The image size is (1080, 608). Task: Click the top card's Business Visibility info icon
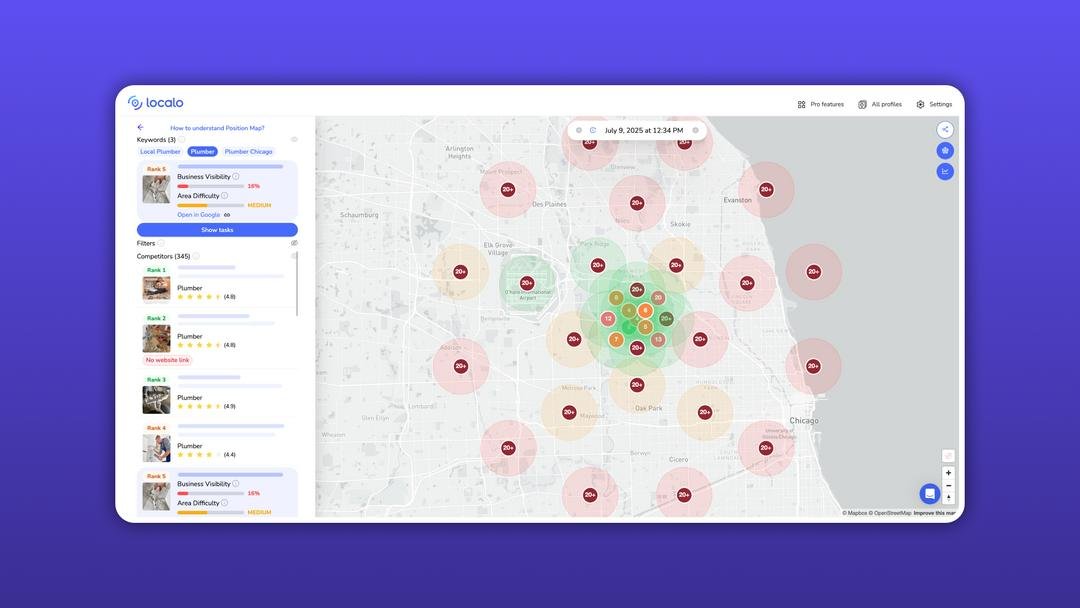236,176
